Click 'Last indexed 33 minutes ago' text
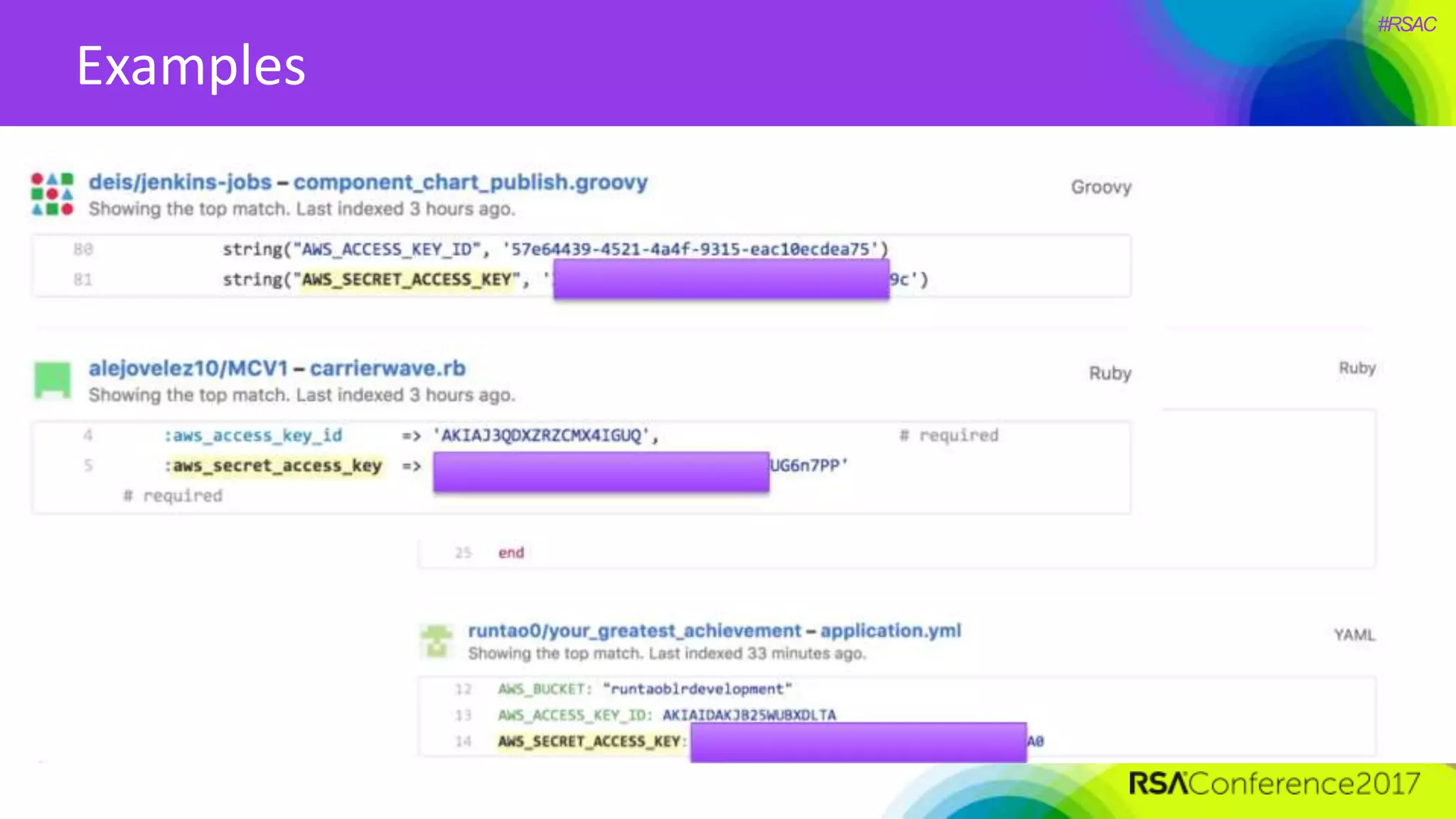The width and height of the screenshot is (1456, 819). (x=757, y=653)
